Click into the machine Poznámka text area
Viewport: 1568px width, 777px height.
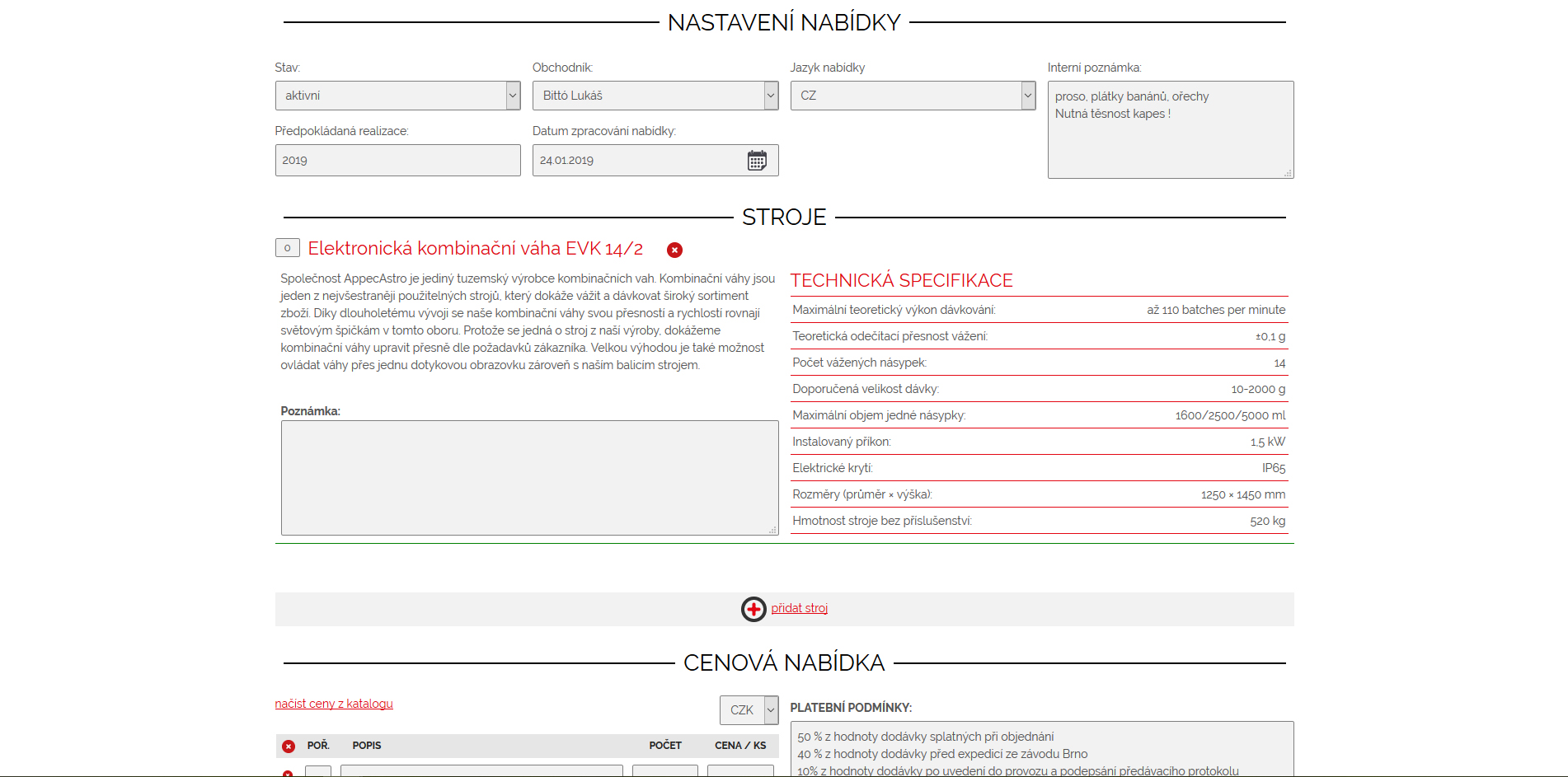(529, 478)
